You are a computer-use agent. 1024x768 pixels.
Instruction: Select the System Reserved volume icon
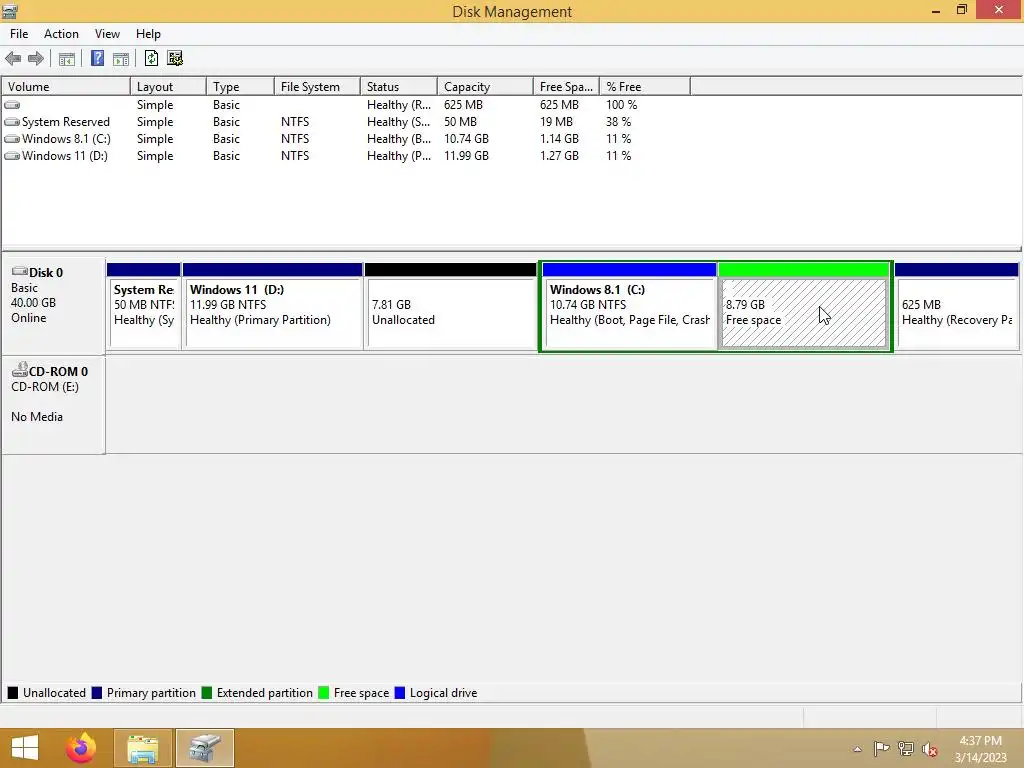point(12,121)
